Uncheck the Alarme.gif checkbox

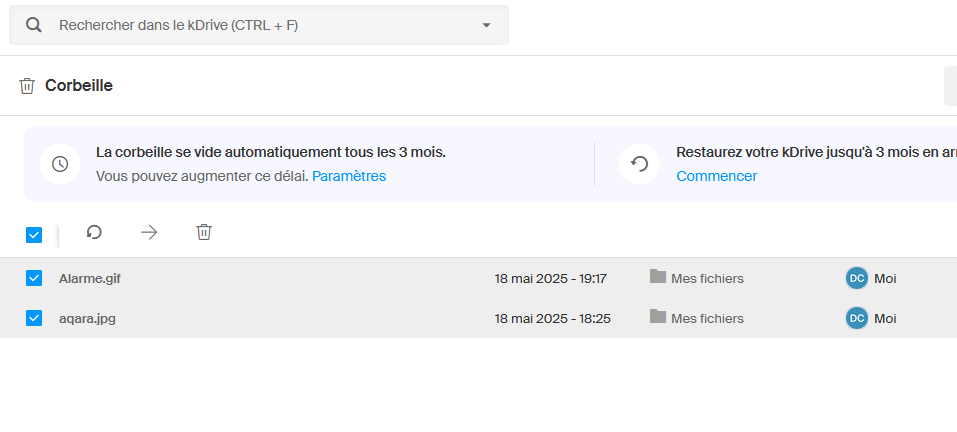click(34, 278)
